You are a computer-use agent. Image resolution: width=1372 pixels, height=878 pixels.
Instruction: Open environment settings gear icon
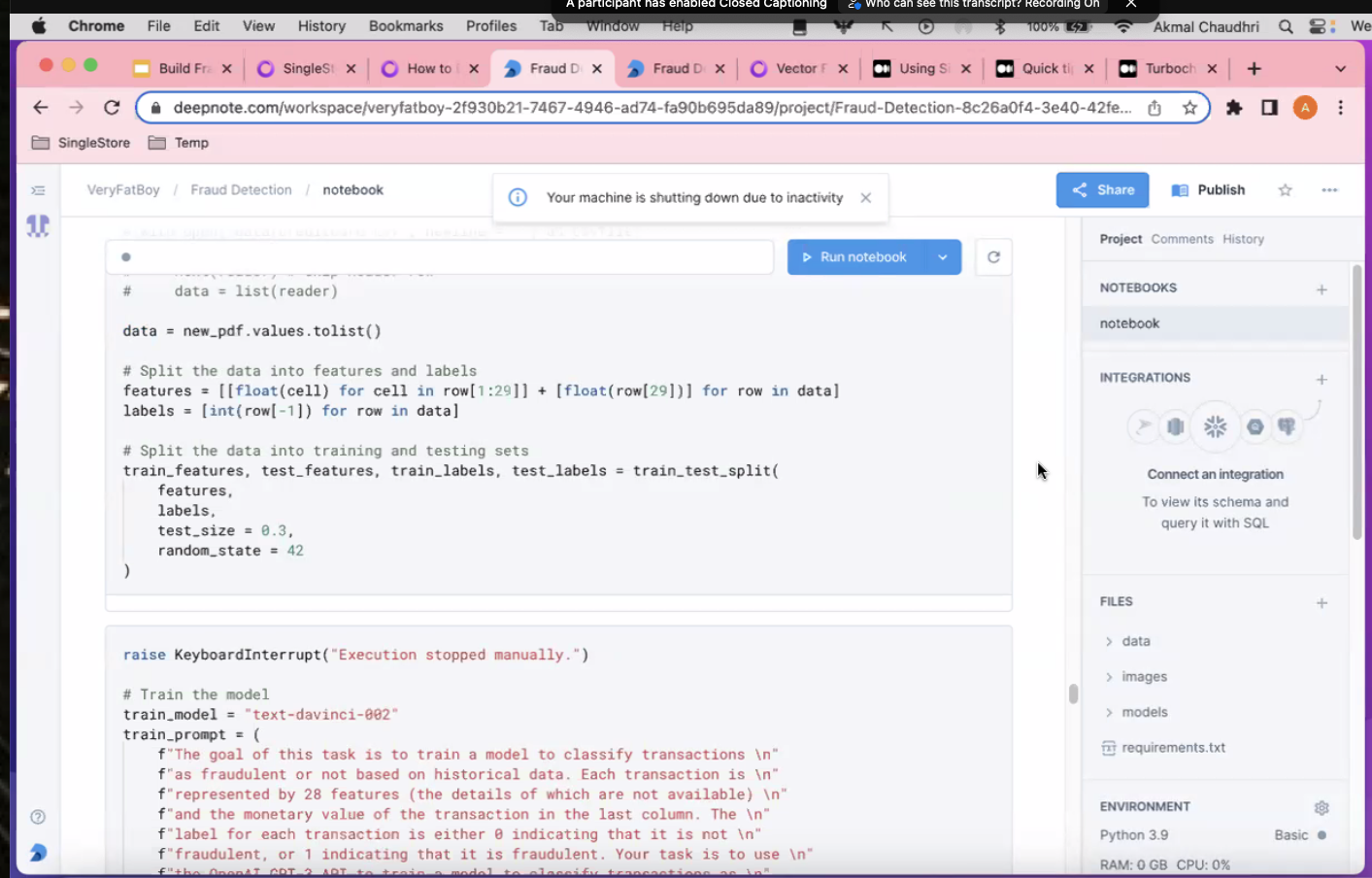[x=1321, y=808]
